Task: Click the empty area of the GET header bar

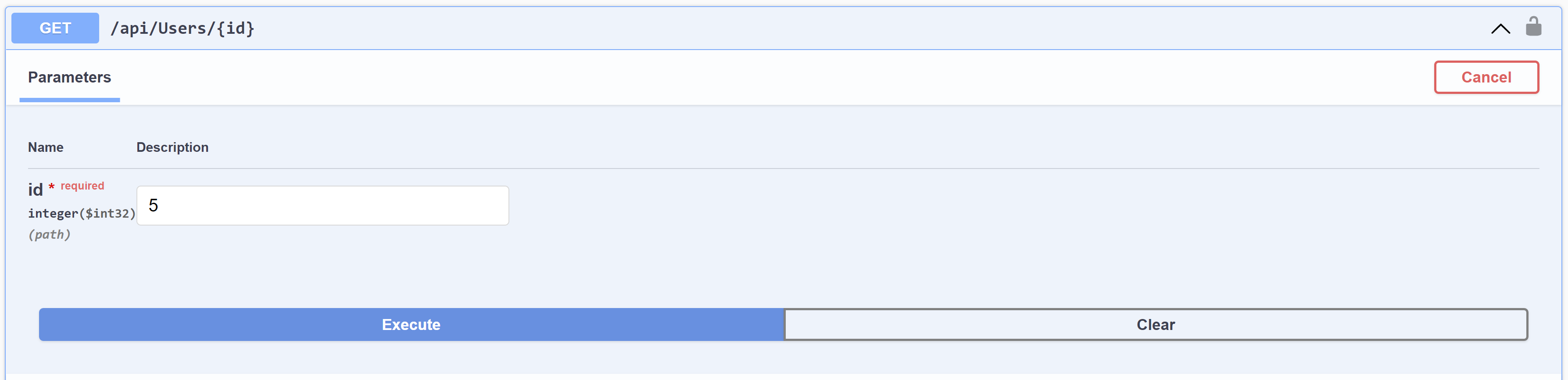Action: click(x=852, y=28)
